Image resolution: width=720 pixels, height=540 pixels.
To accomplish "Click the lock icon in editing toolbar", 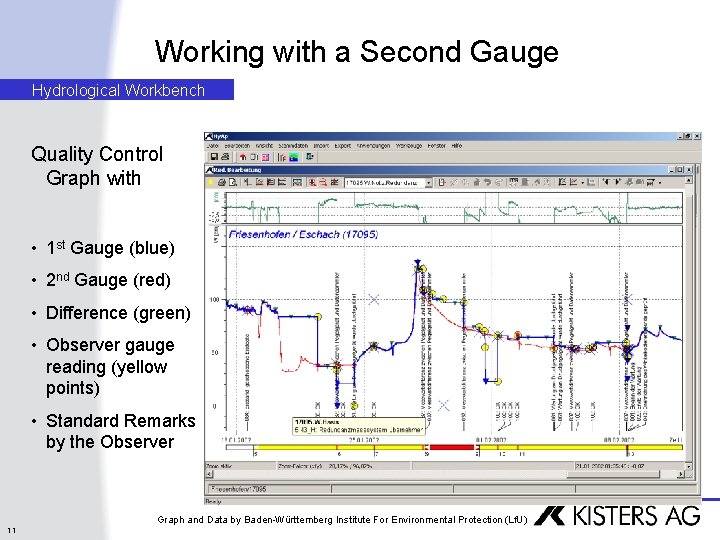I will click(477, 183).
